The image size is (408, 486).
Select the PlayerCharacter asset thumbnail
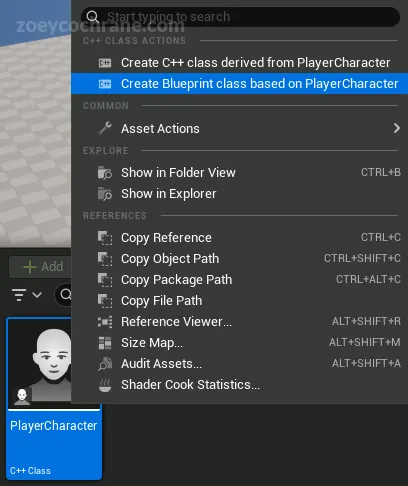(x=40, y=363)
